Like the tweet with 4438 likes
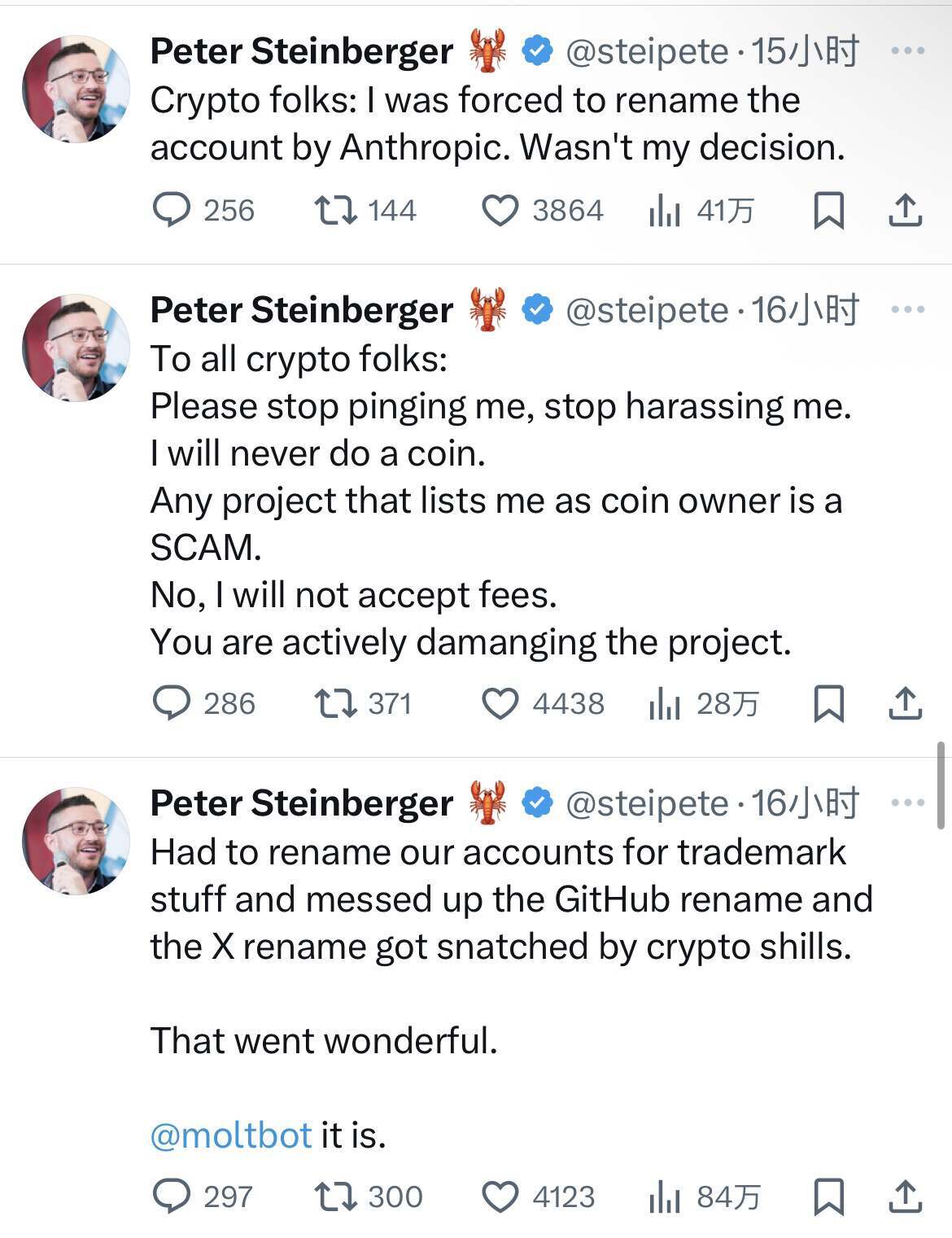 tap(500, 704)
